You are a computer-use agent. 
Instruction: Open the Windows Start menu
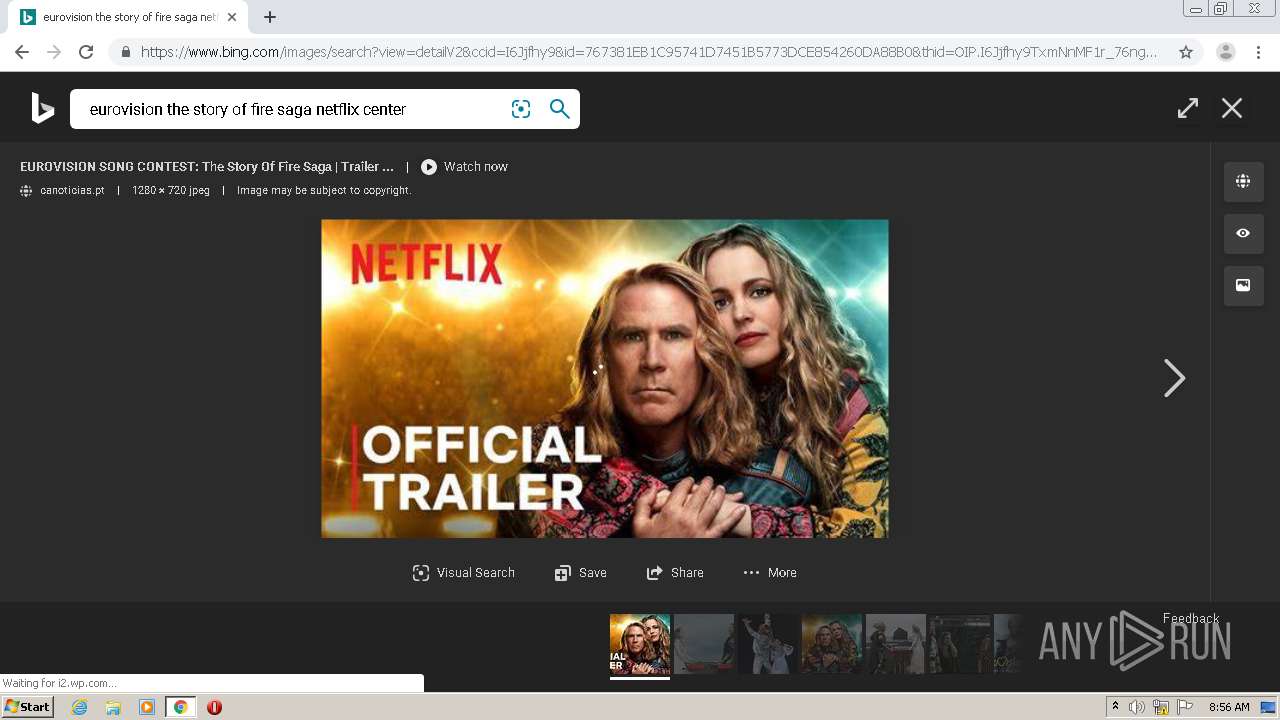click(x=28, y=707)
